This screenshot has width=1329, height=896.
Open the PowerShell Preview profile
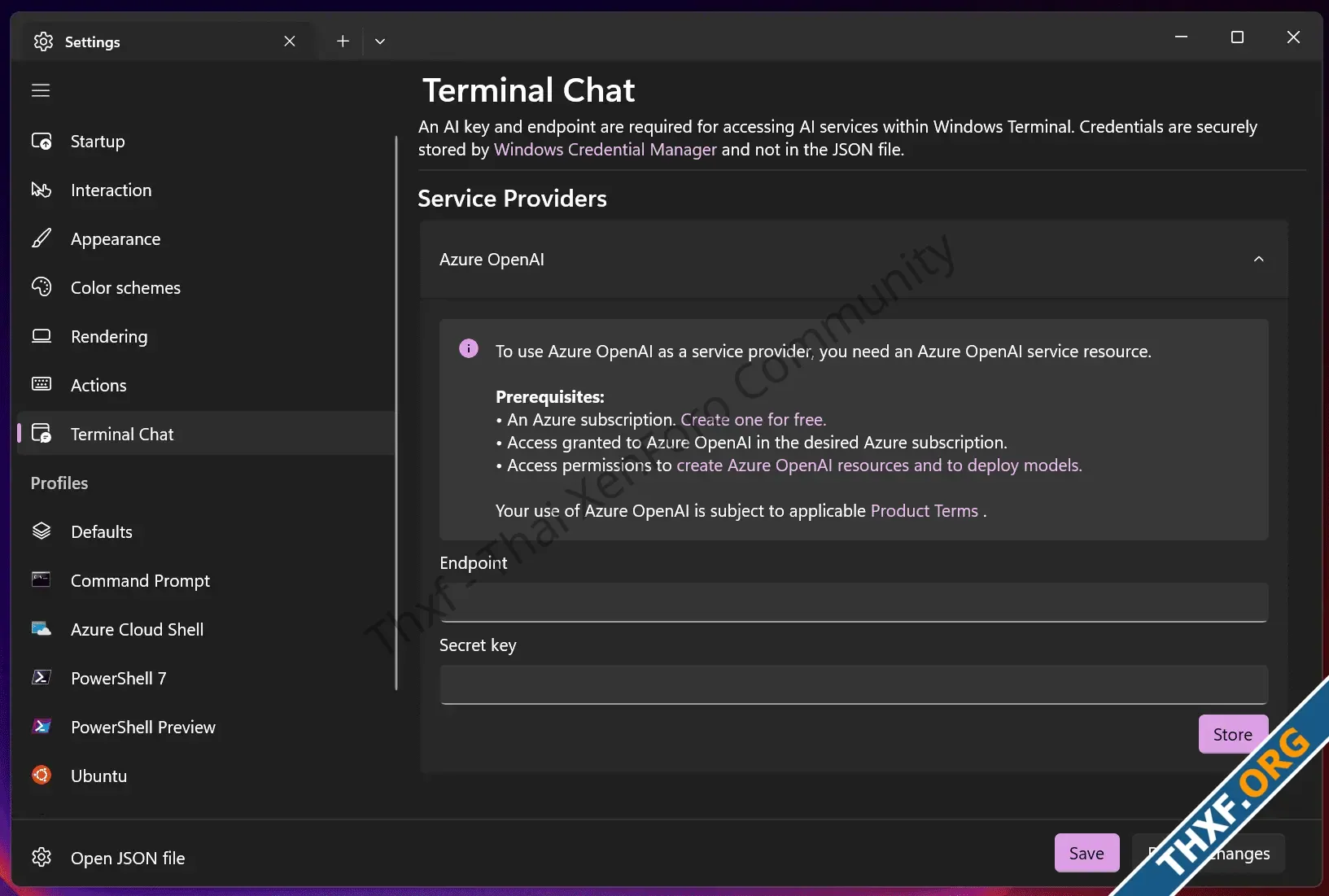206,727
